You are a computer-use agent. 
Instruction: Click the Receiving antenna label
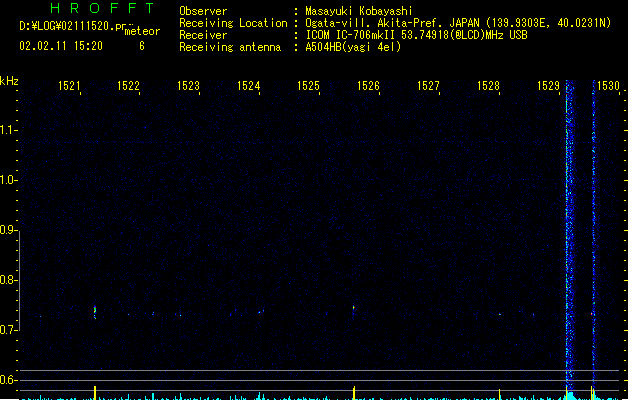coord(230,47)
